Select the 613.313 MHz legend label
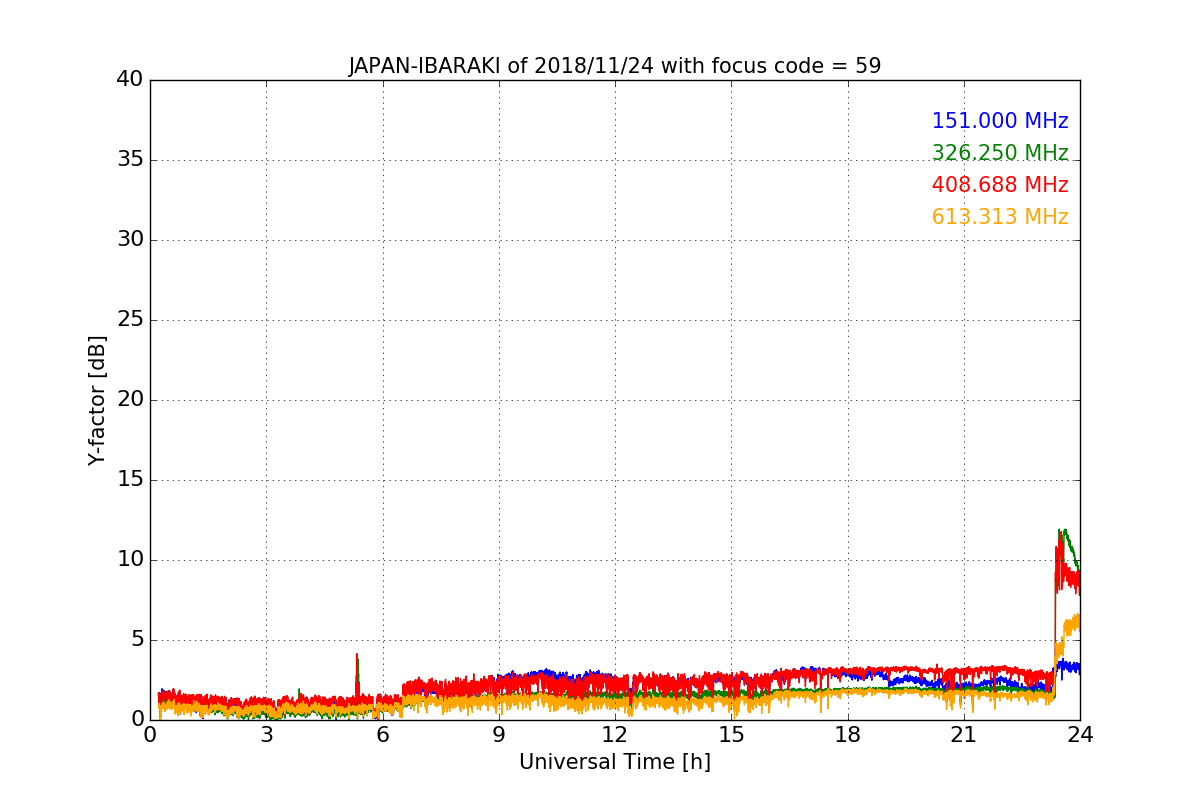This screenshot has width=1200, height=800. tap(1000, 217)
